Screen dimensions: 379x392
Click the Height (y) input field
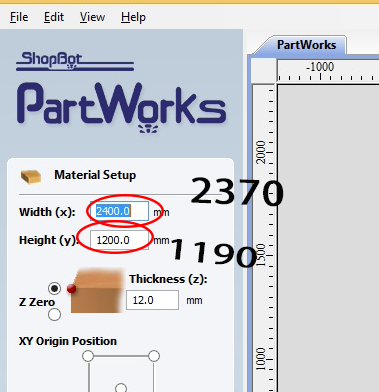coord(119,240)
